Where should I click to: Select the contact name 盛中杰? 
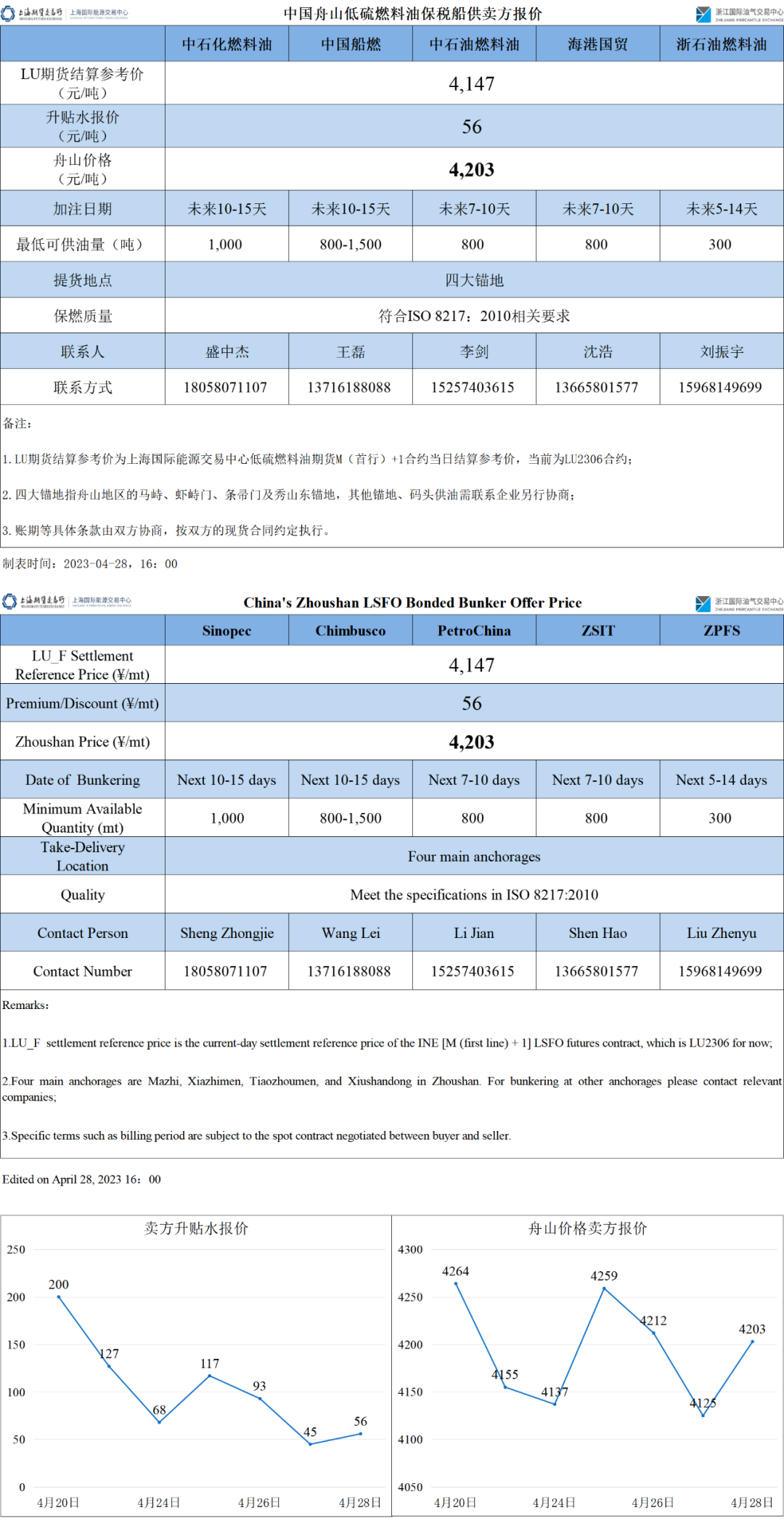click(226, 352)
